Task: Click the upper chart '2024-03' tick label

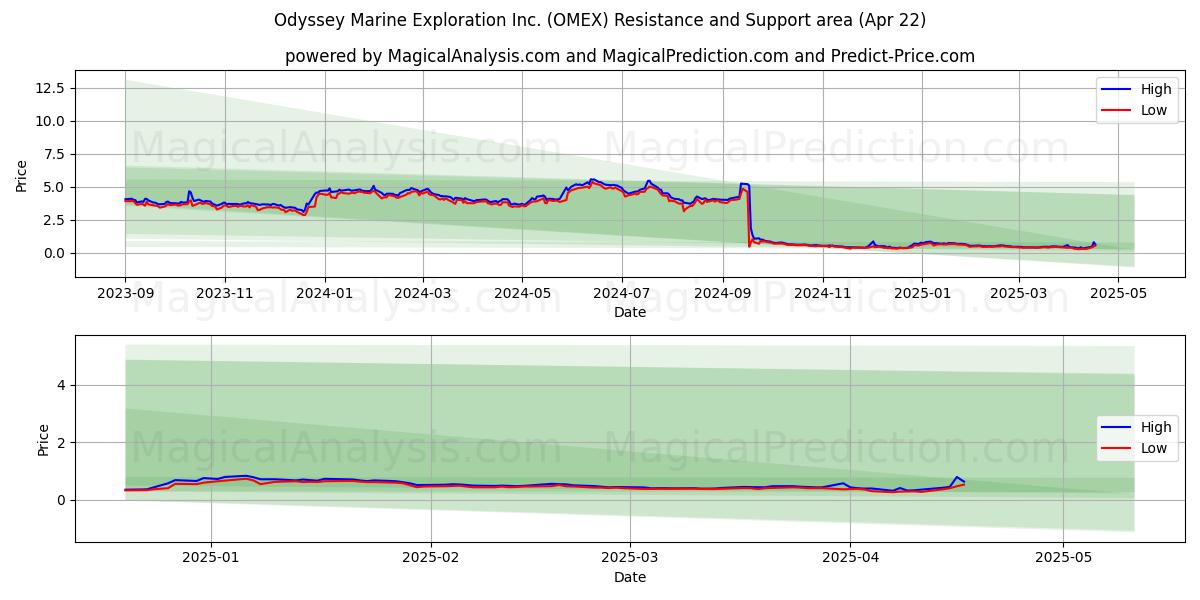Action: tap(422, 294)
